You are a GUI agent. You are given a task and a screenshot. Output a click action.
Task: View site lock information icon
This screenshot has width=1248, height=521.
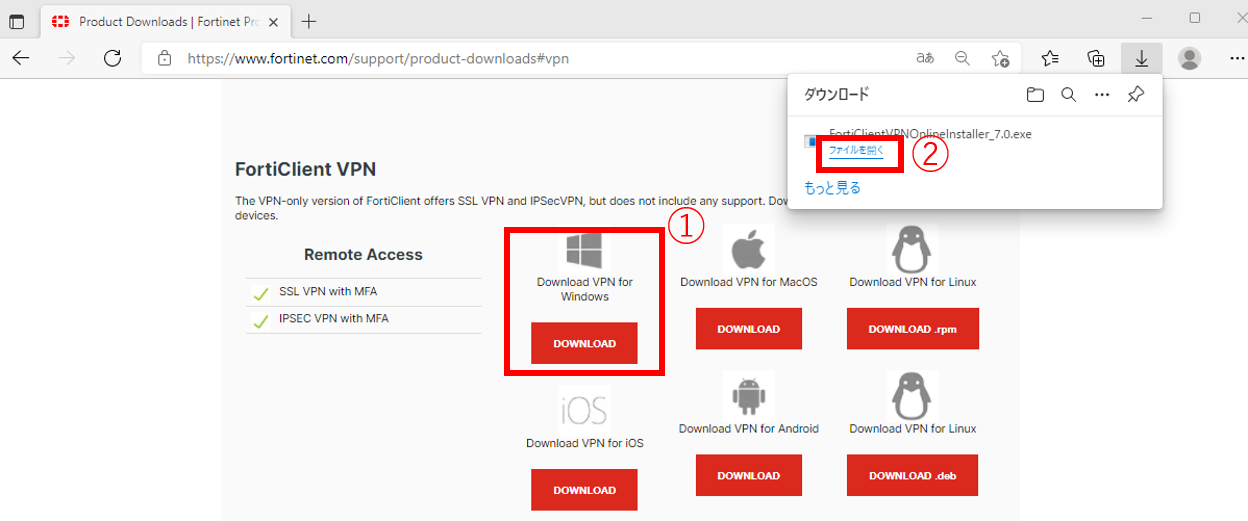pyautogui.click(x=165, y=59)
